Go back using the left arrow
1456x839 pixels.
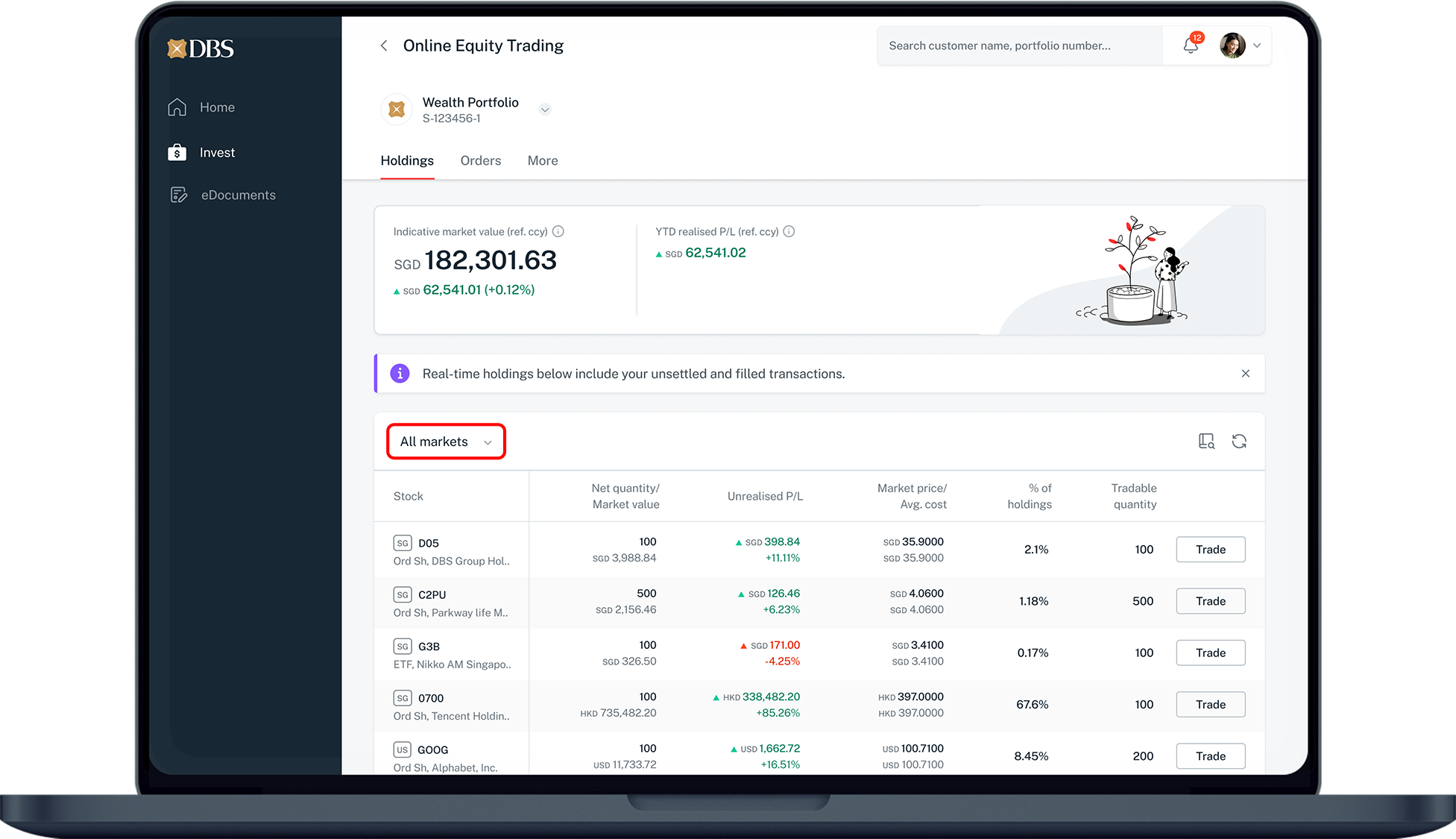point(384,45)
